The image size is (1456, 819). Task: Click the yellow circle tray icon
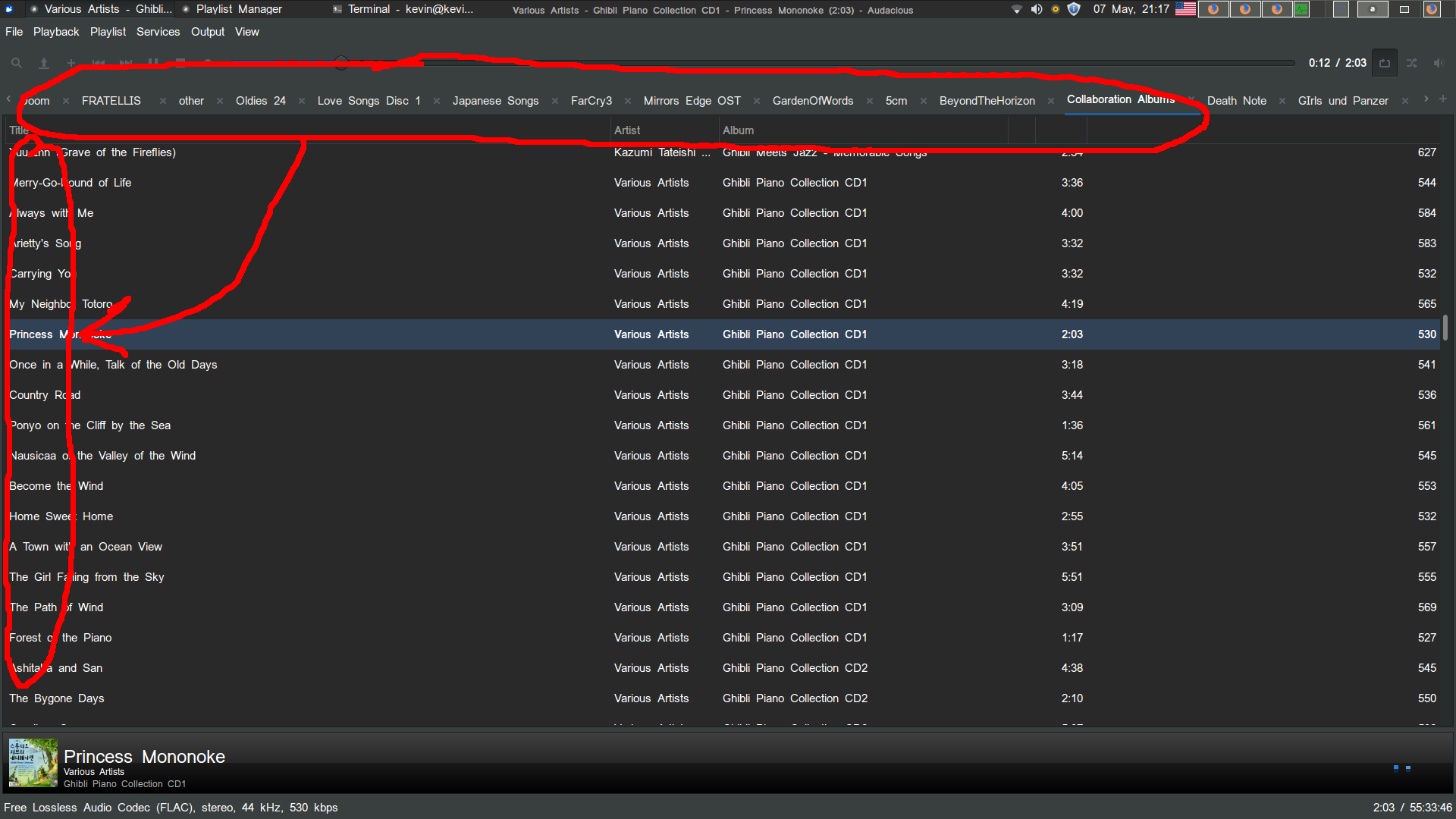pyautogui.click(x=1056, y=9)
